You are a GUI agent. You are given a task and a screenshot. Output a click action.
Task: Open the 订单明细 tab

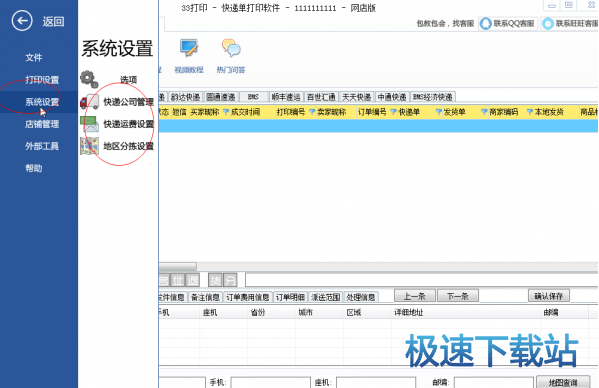pyautogui.click(x=290, y=297)
